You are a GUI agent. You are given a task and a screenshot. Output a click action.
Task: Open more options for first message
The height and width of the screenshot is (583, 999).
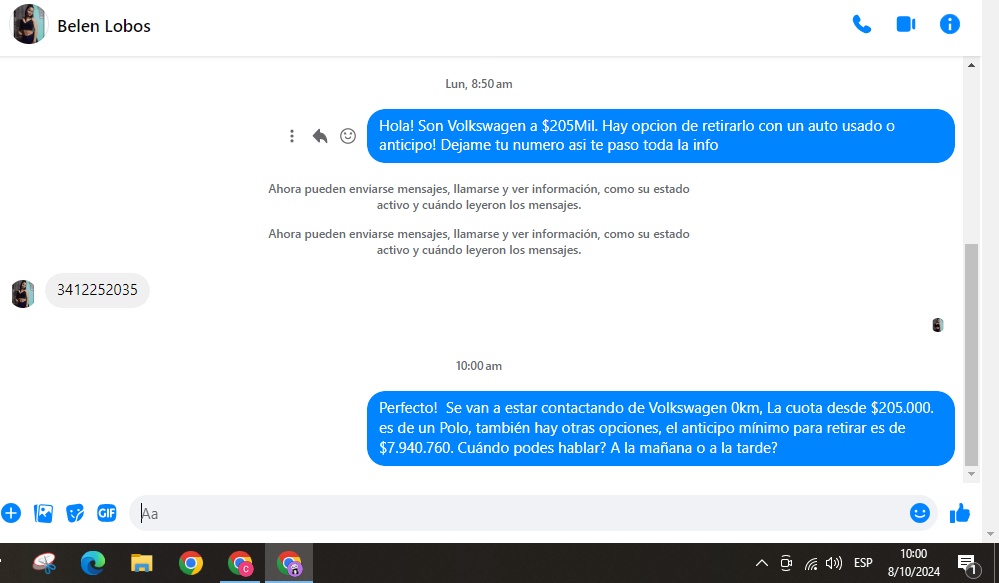pyautogui.click(x=292, y=136)
